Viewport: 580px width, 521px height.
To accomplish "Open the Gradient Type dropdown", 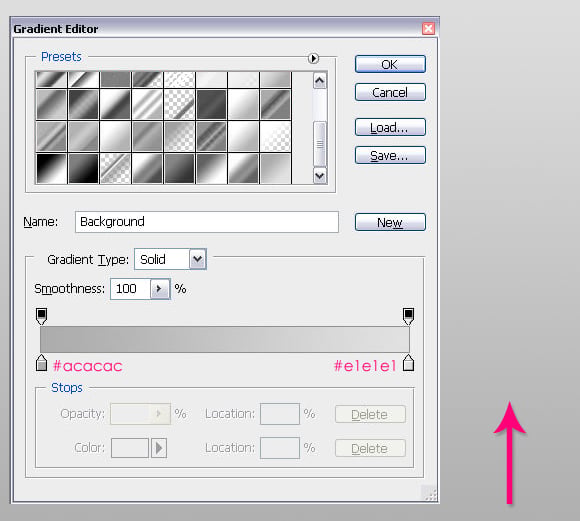I will click(x=198, y=259).
